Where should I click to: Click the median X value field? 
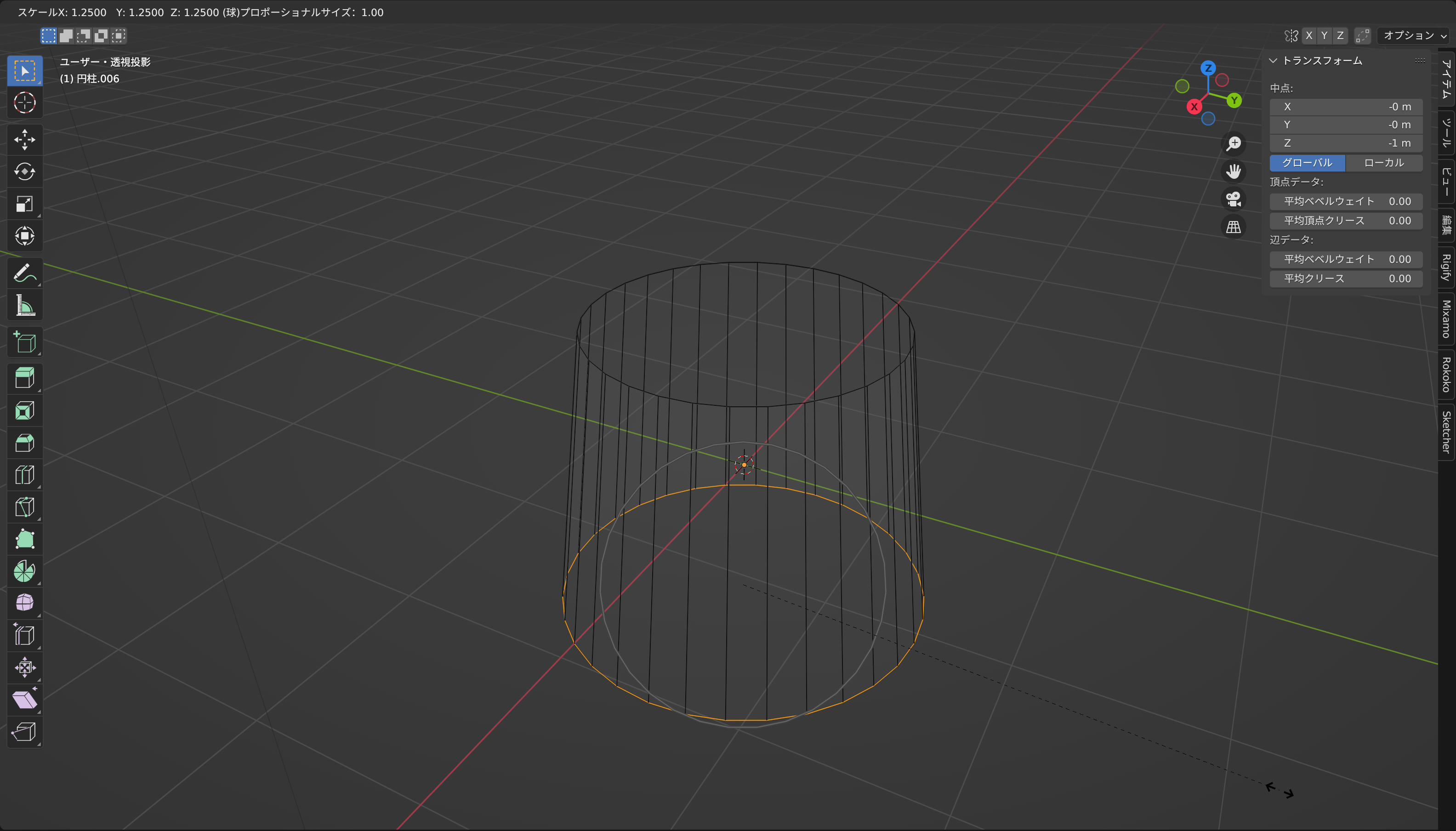click(1346, 107)
